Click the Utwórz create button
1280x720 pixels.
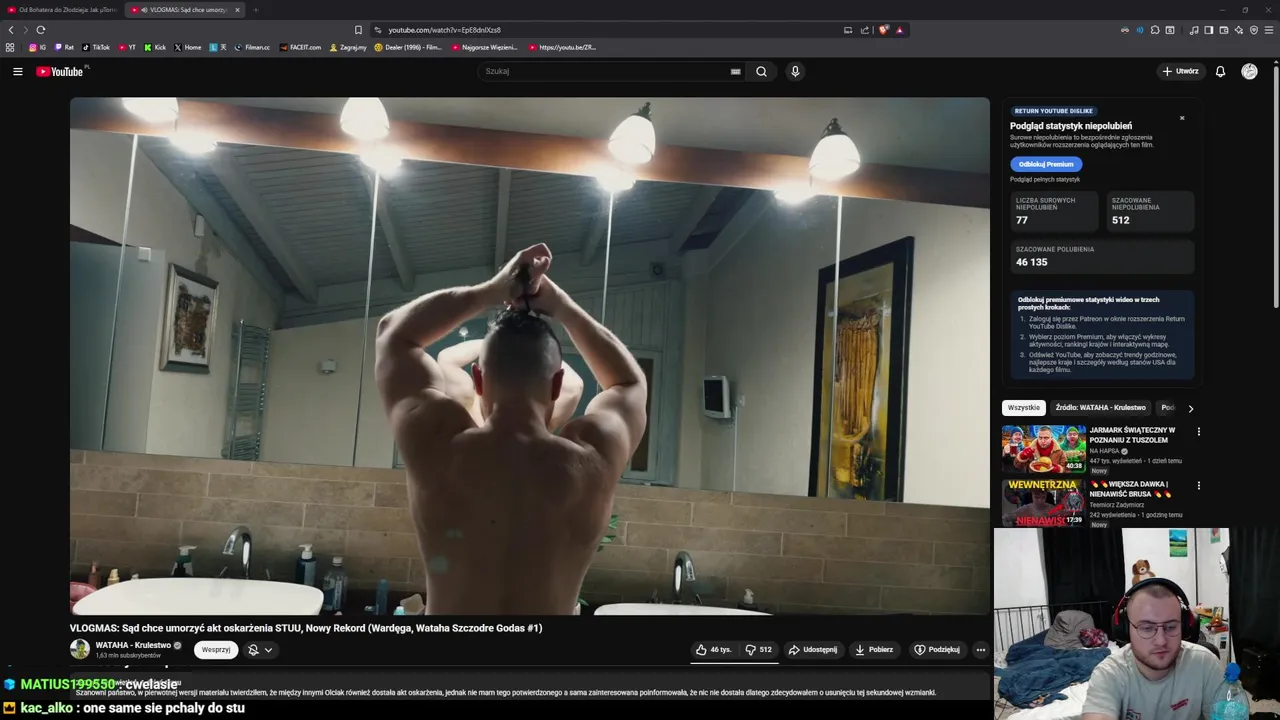pyautogui.click(x=1180, y=71)
